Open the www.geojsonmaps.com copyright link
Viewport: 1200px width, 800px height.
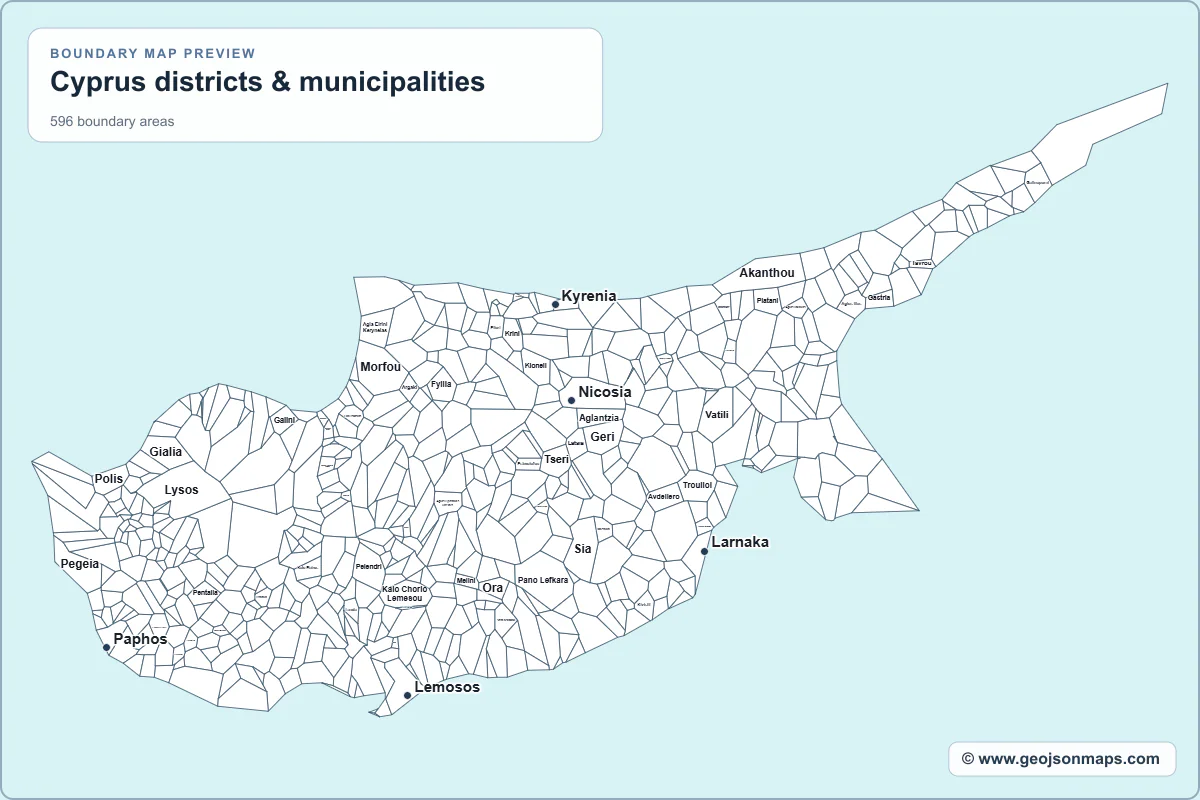(1061, 759)
